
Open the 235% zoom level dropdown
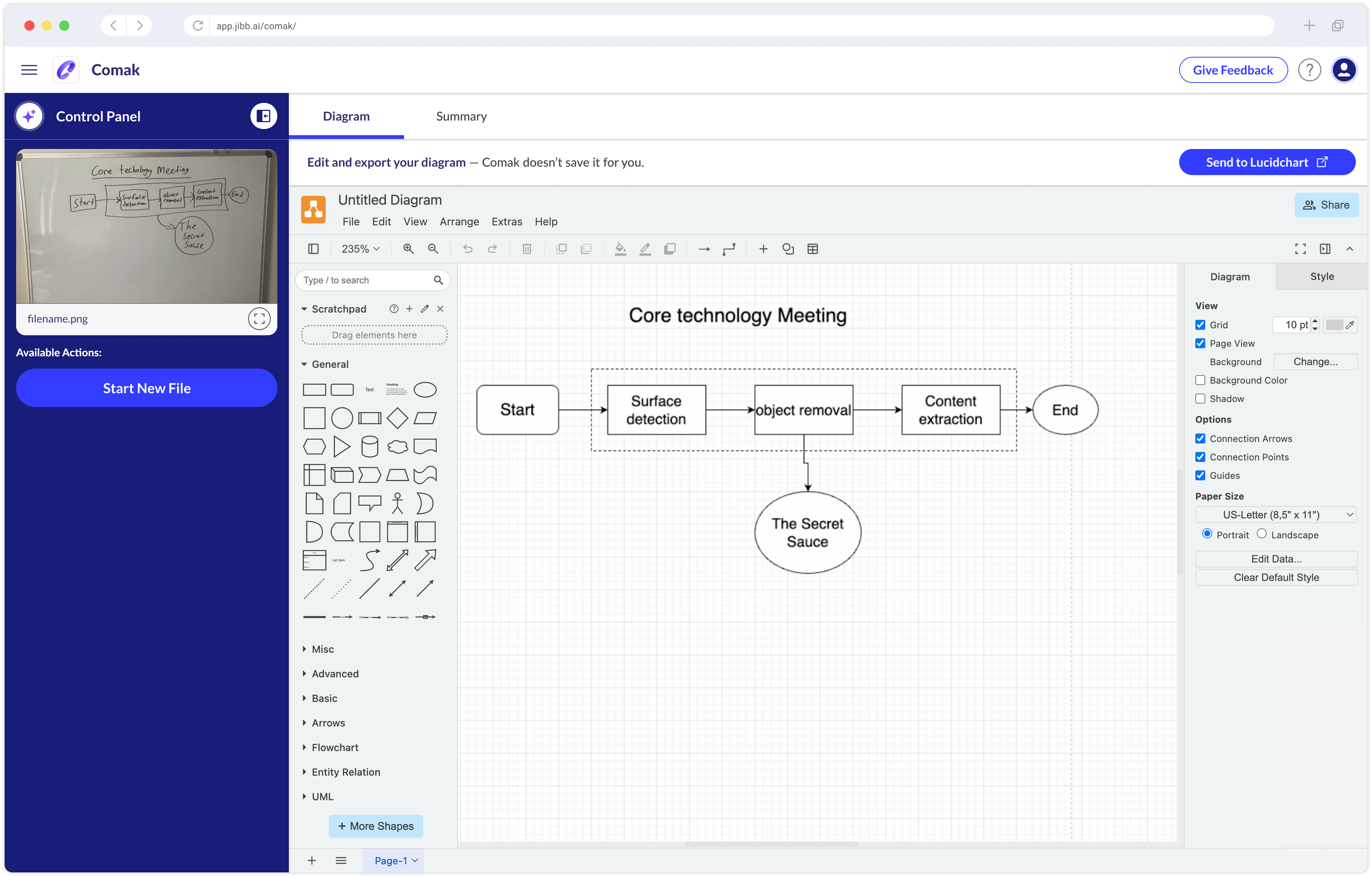coord(360,249)
